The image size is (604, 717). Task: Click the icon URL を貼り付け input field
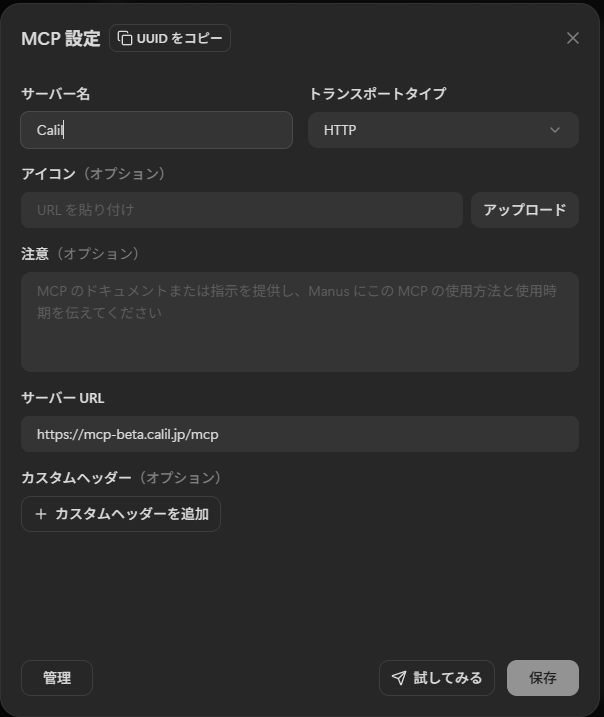241,210
